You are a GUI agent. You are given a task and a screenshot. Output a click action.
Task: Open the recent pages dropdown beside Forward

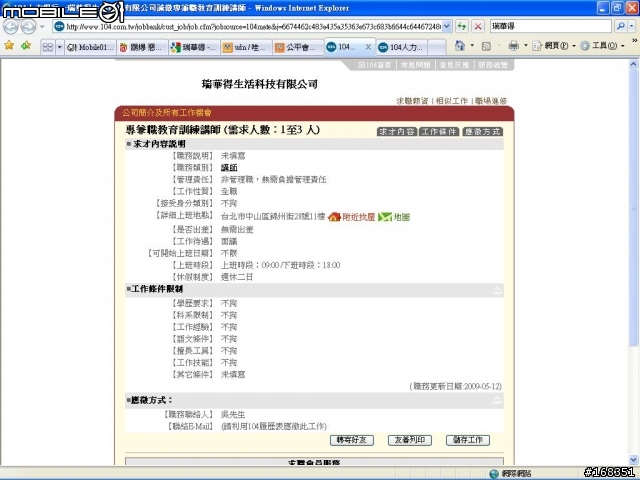point(42,27)
